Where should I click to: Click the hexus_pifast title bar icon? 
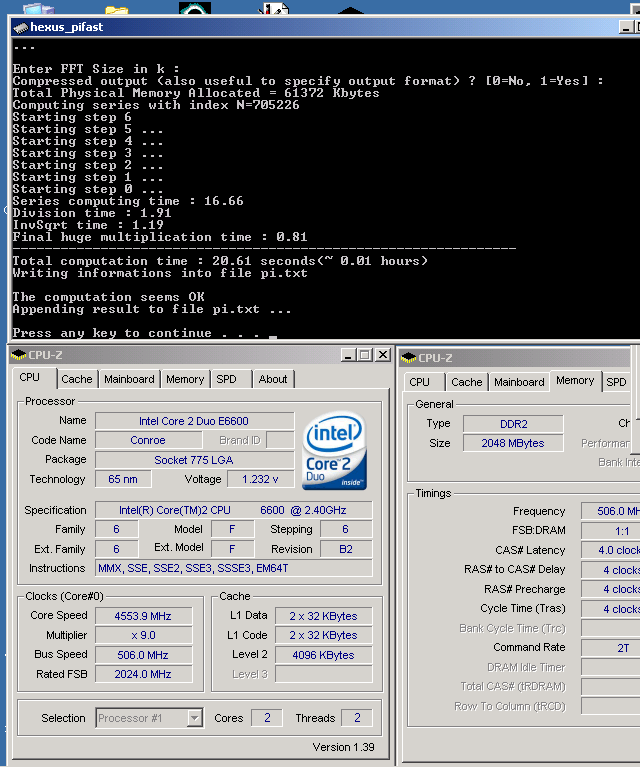(x=20, y=27)
